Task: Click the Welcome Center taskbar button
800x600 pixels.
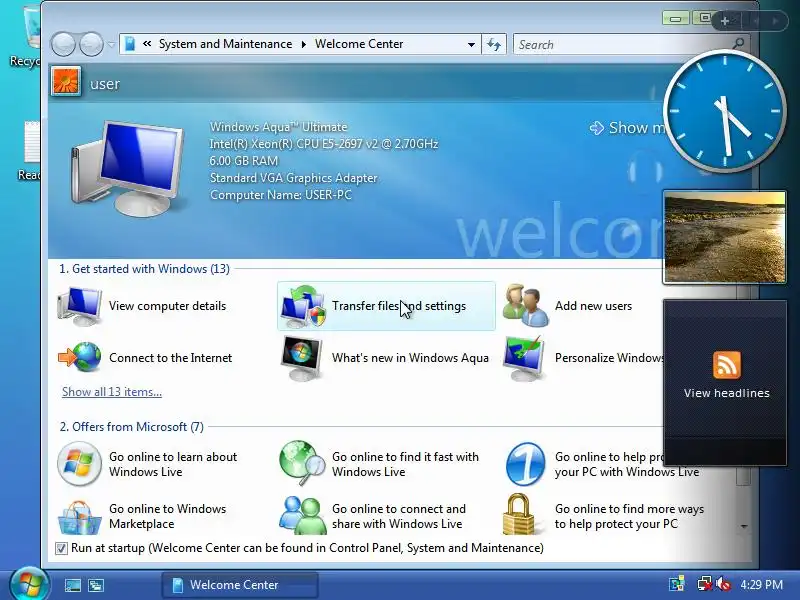Action: tap(240, 585)
